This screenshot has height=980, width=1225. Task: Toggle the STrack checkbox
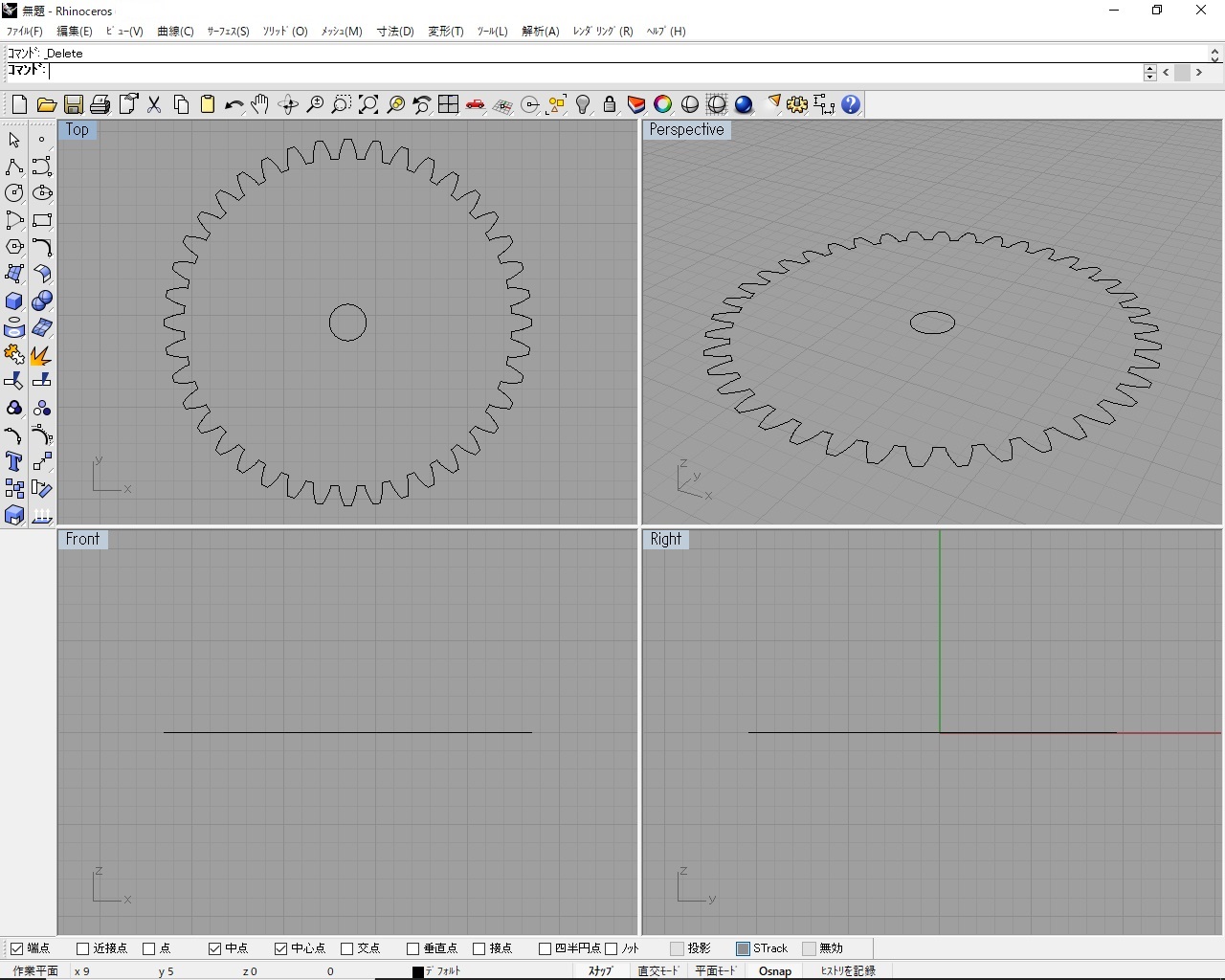pyautogui.click(x=743, y=948)
